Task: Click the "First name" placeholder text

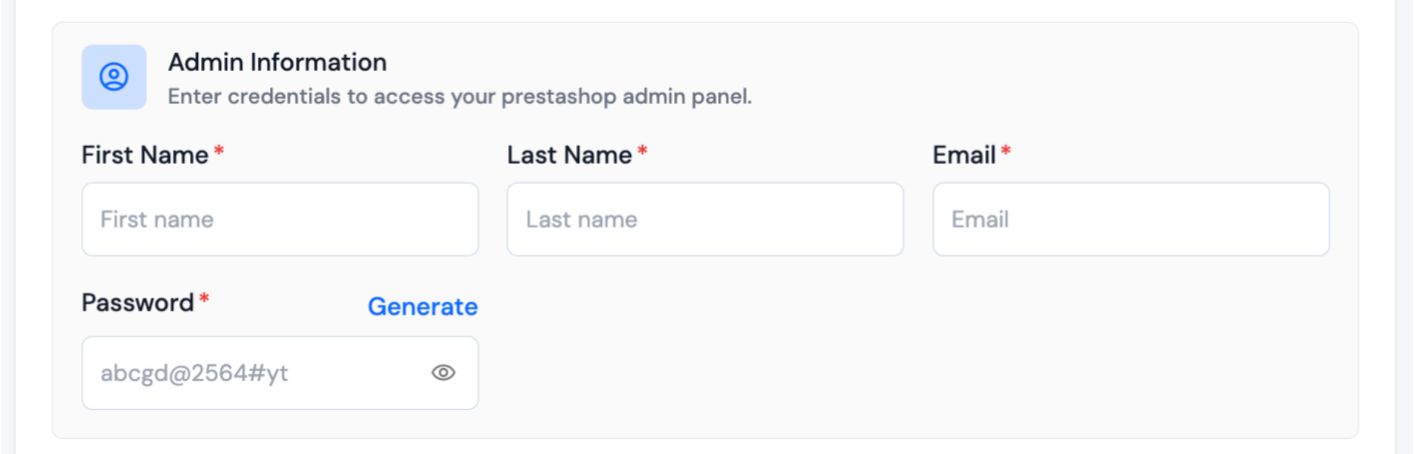Action: tap(157, 220)
